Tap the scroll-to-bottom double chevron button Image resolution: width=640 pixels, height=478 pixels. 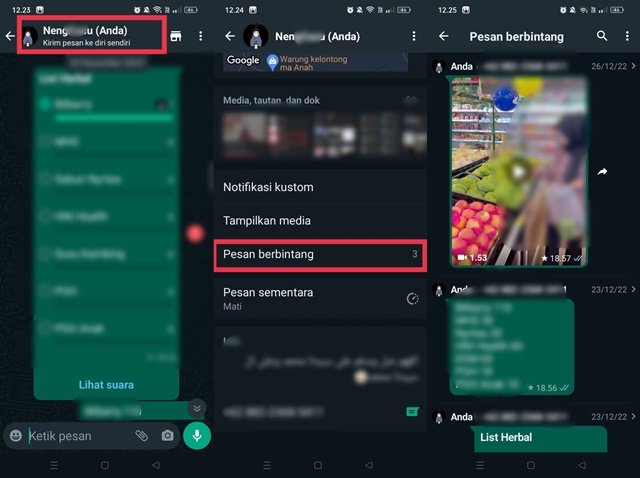197,408
